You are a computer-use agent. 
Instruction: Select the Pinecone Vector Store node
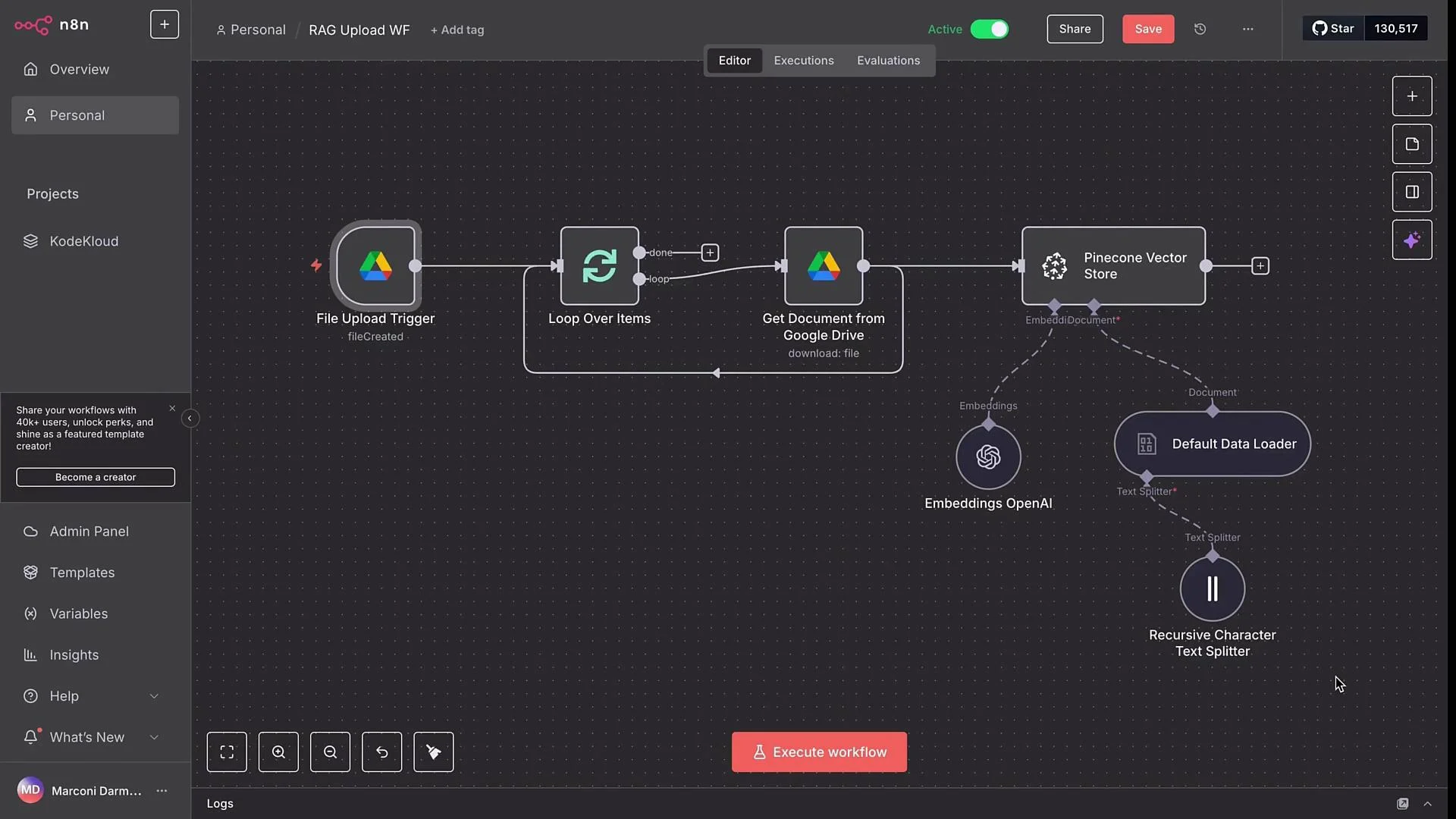1113,265
